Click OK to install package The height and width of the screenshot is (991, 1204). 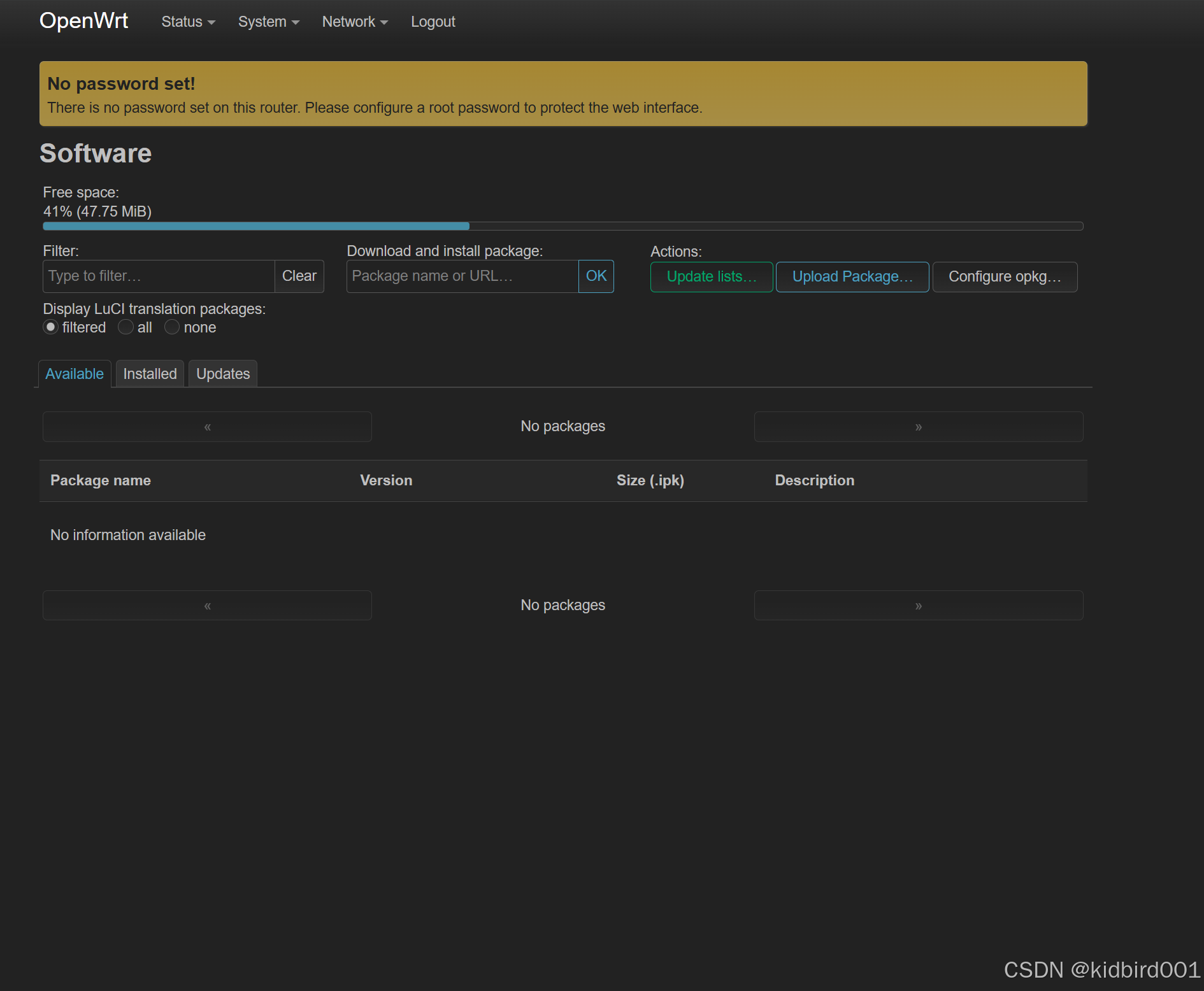(596, 276)
